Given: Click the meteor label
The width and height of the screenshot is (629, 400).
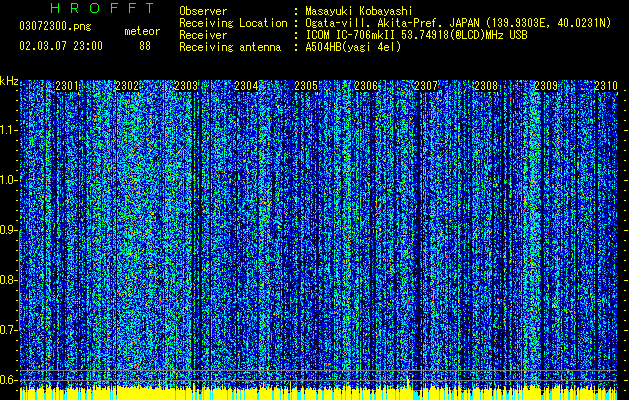Looking at the screenshot, I should pos(142,31).
